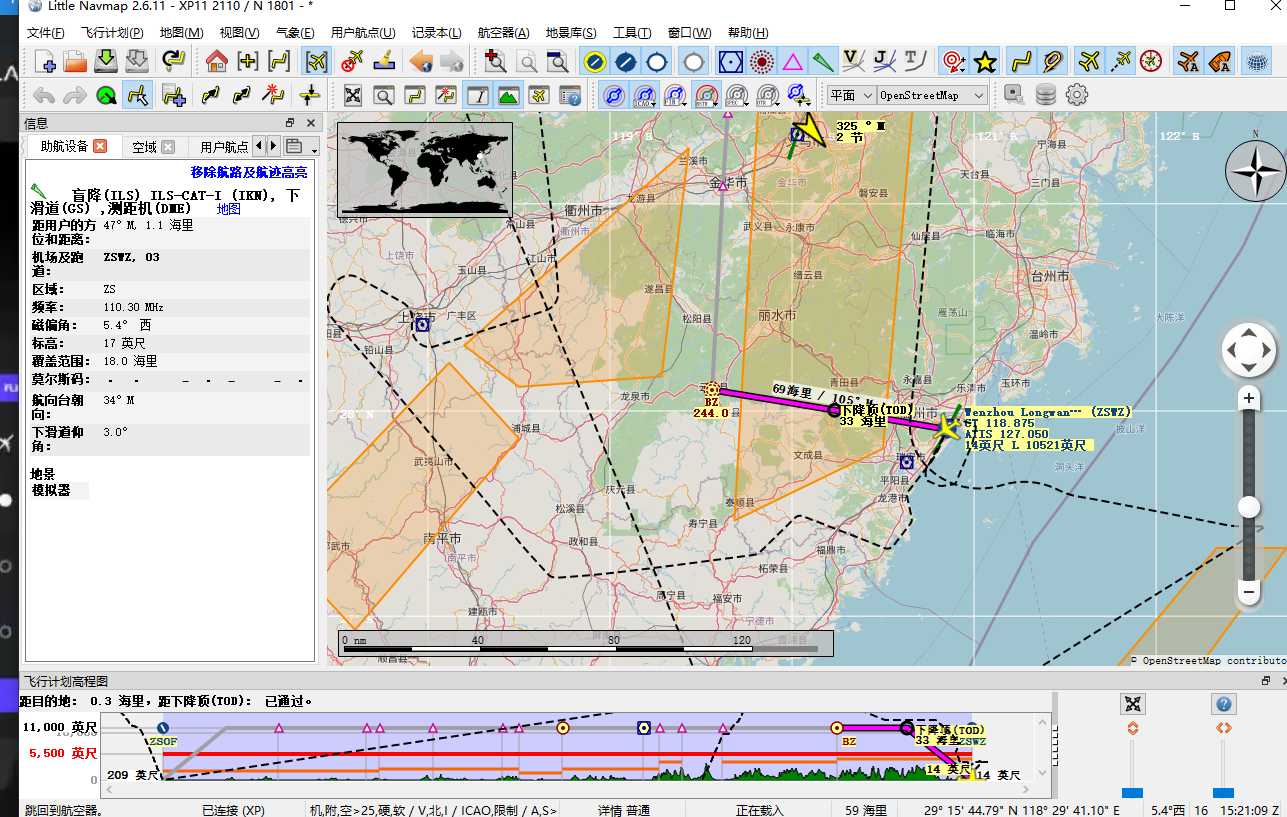Open map projection 平面 dropdown

coord(850,96)
